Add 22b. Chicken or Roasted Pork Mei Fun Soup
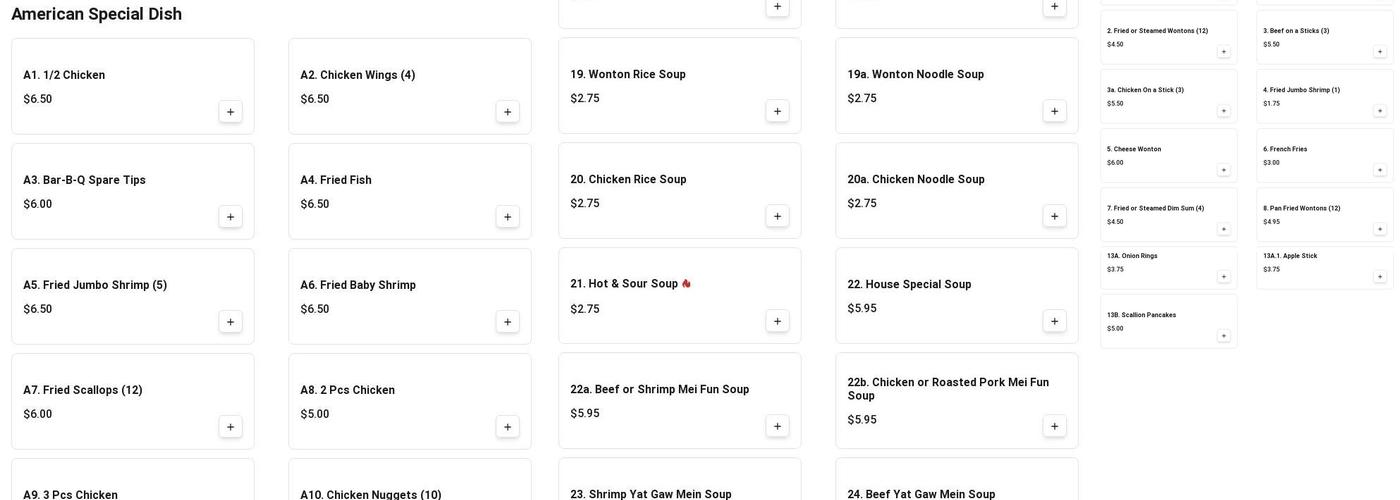 1054,426
